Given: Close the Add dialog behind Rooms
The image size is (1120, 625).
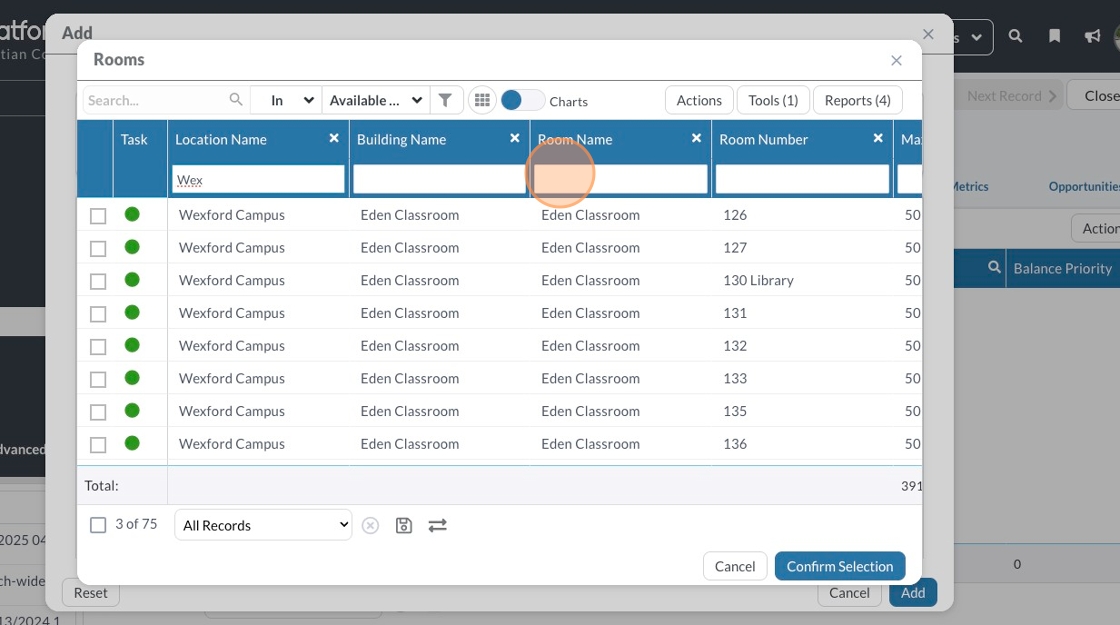Looking at the screenshot, I should (x=928, y=34).
